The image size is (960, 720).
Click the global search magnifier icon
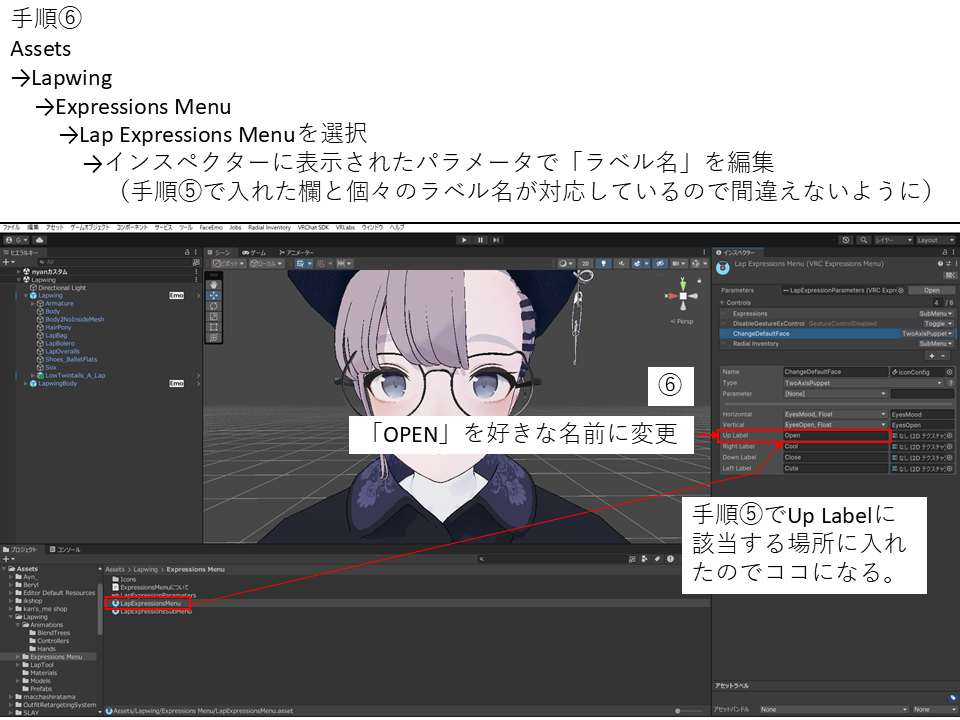pyautogui.click(x=861, y=240)
